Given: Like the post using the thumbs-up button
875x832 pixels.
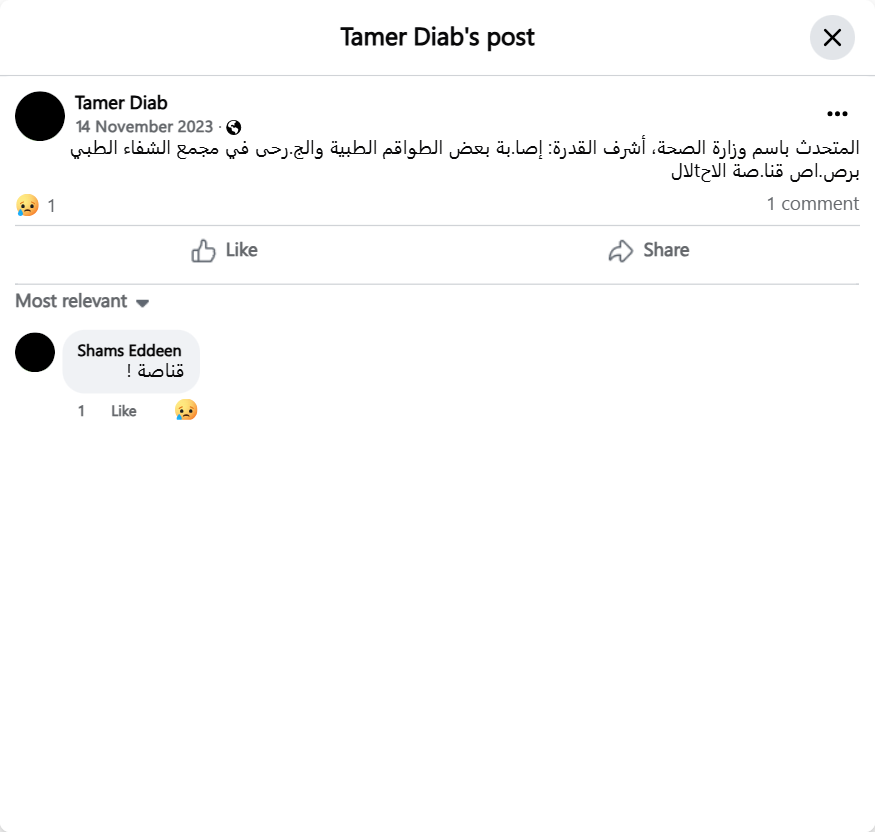Looking at the screenshot, I should 224,250.
